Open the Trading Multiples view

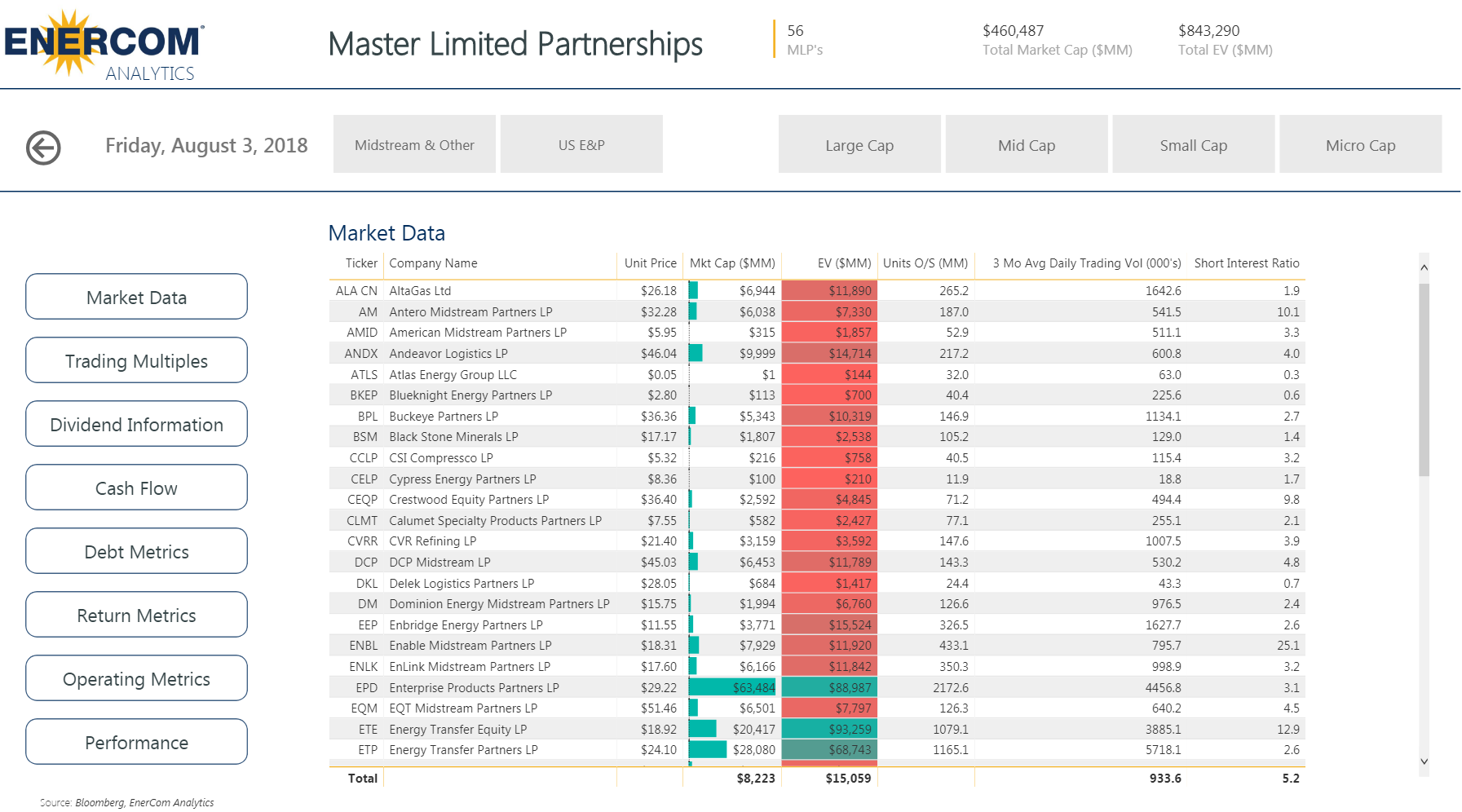[136, 360]
